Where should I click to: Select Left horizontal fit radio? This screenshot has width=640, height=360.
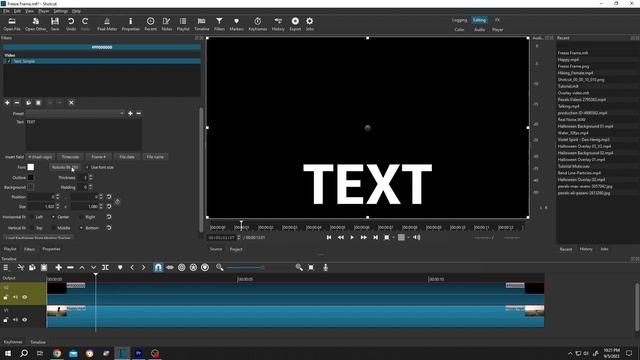click(31, 217)
